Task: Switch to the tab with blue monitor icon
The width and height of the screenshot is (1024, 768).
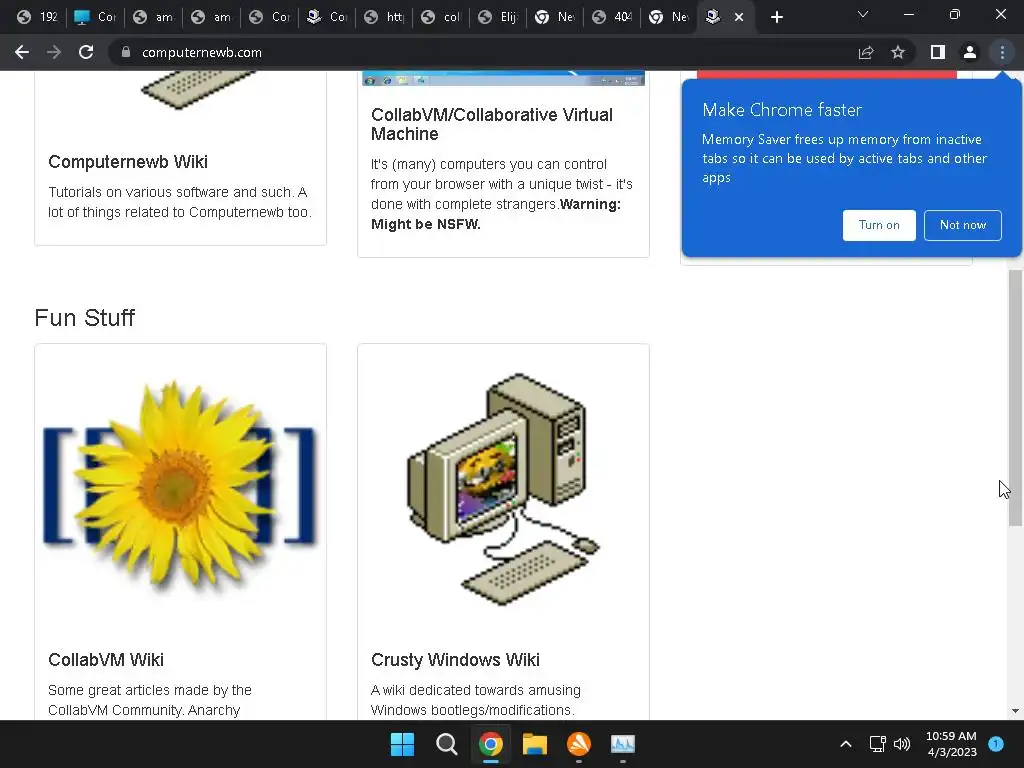Action: (x=94, y=17)
